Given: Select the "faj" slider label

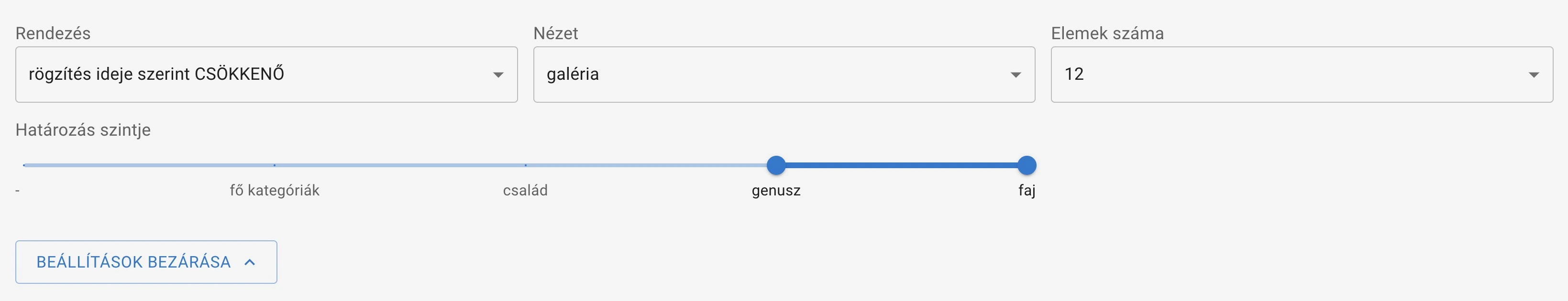Looking at the screenshot, I should tap(1027, 190).
